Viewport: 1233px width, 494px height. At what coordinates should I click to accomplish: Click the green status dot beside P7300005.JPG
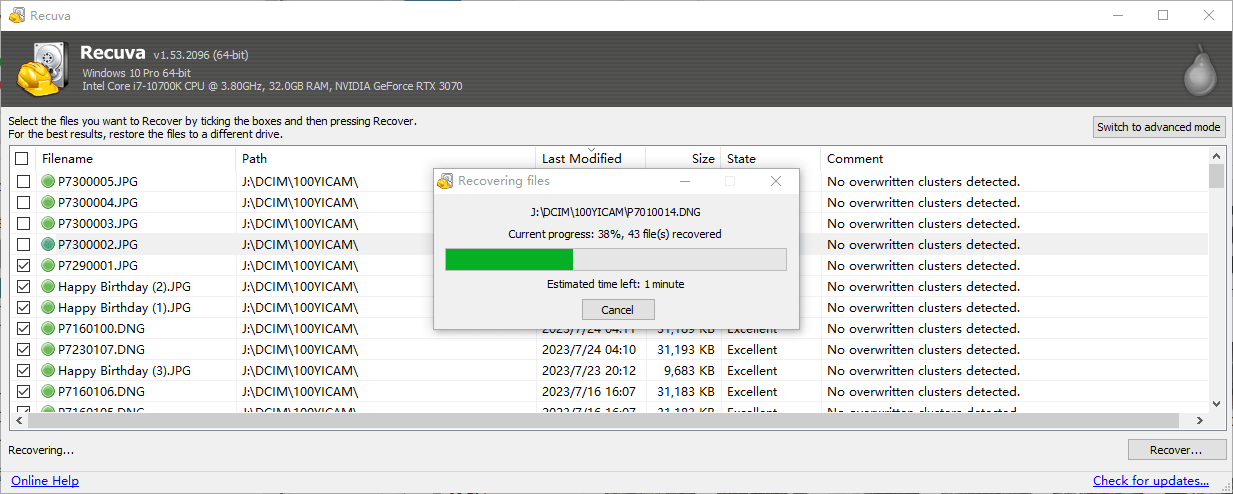48,182
